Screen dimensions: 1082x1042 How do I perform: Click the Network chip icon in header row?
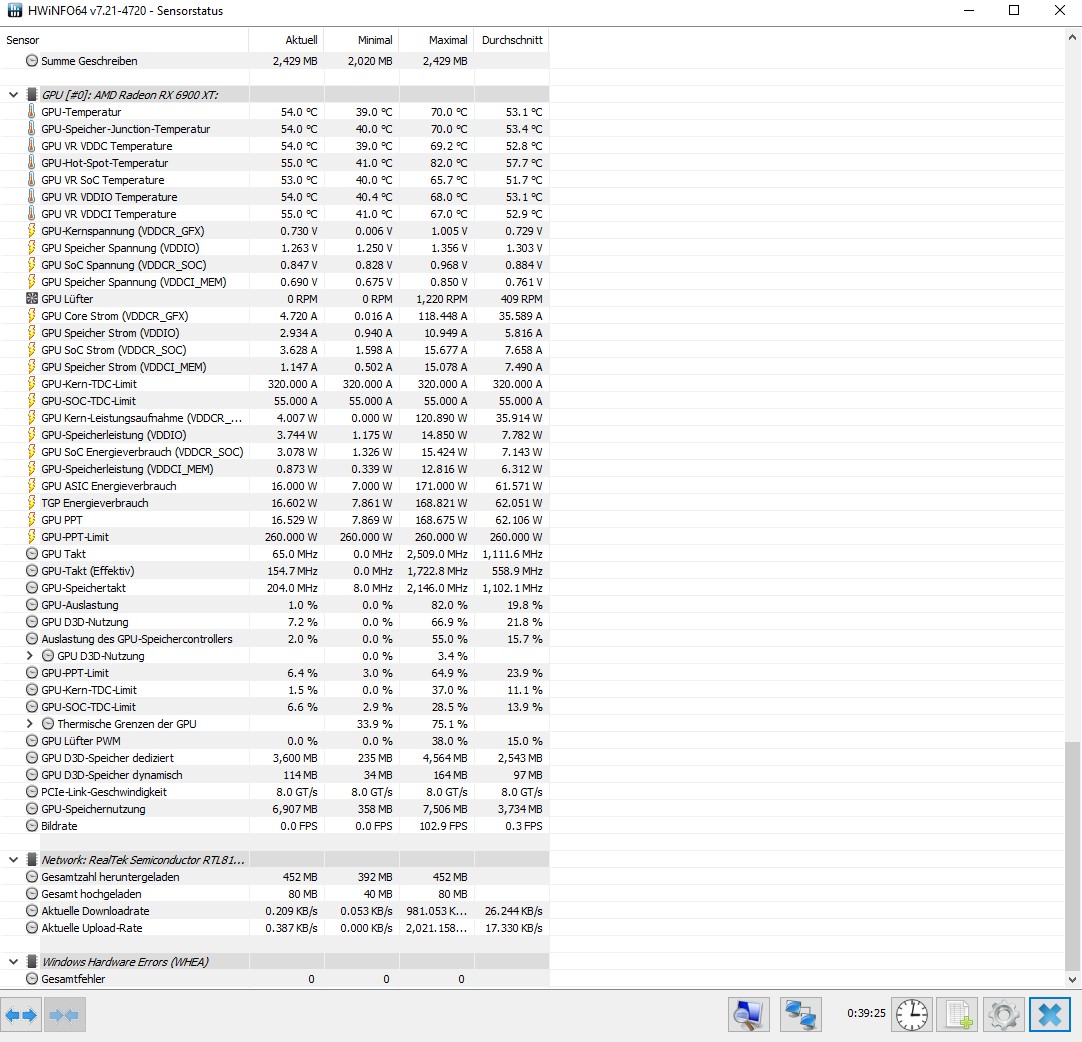(32, 860)
